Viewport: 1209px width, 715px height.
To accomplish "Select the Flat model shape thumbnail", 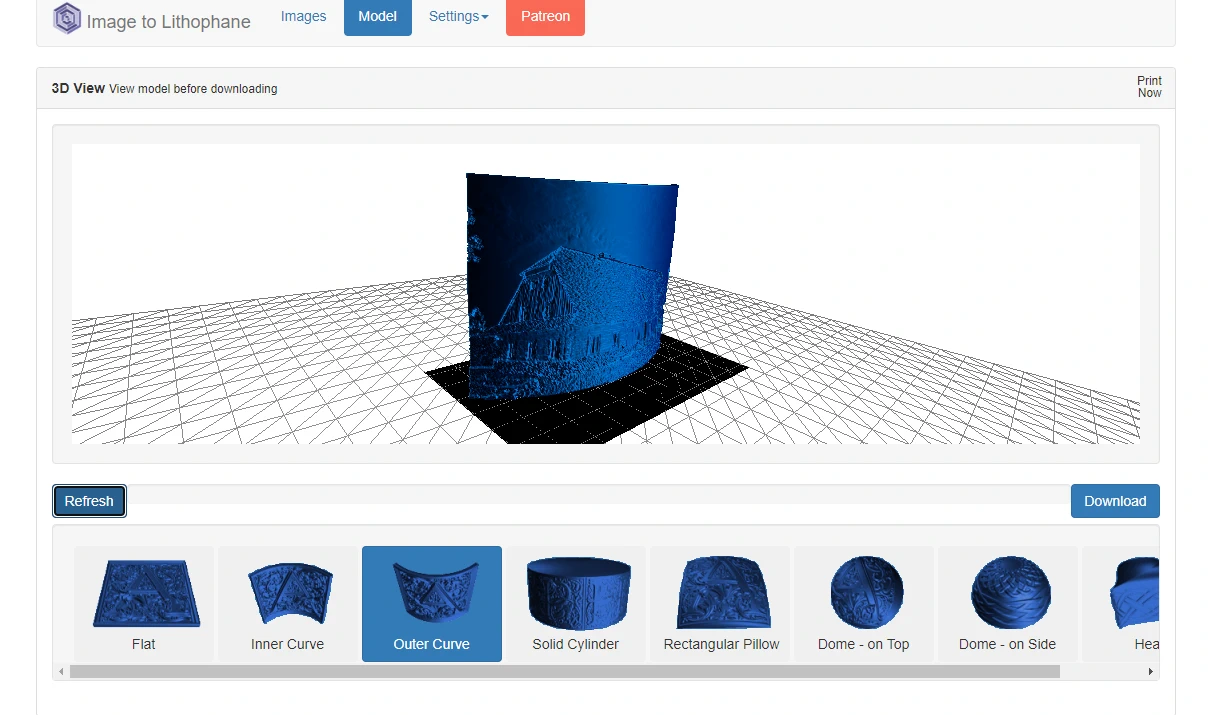I will (x=144, y=604).
